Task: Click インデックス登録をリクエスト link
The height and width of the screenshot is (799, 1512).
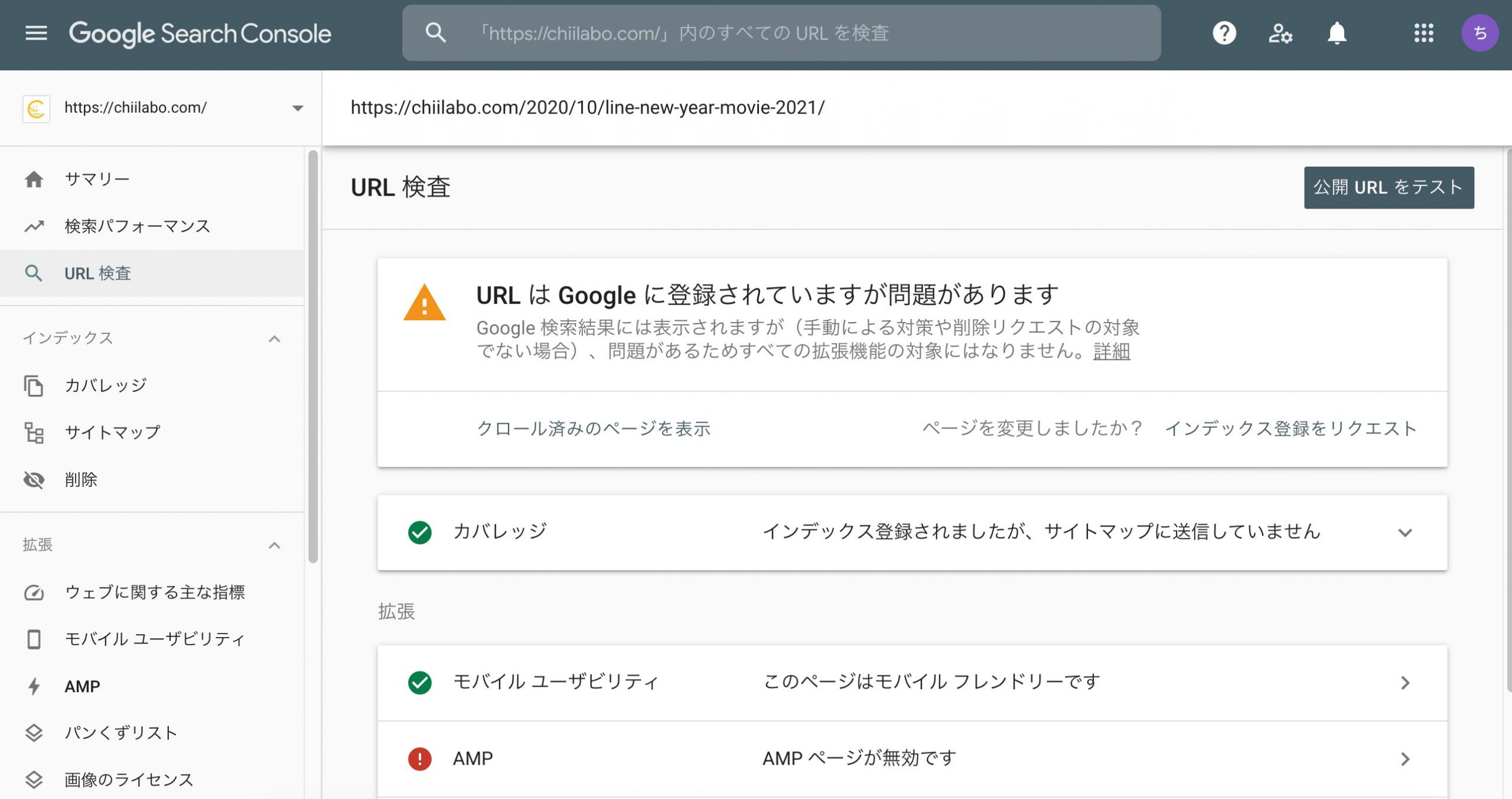Action: coord(1291,429)
